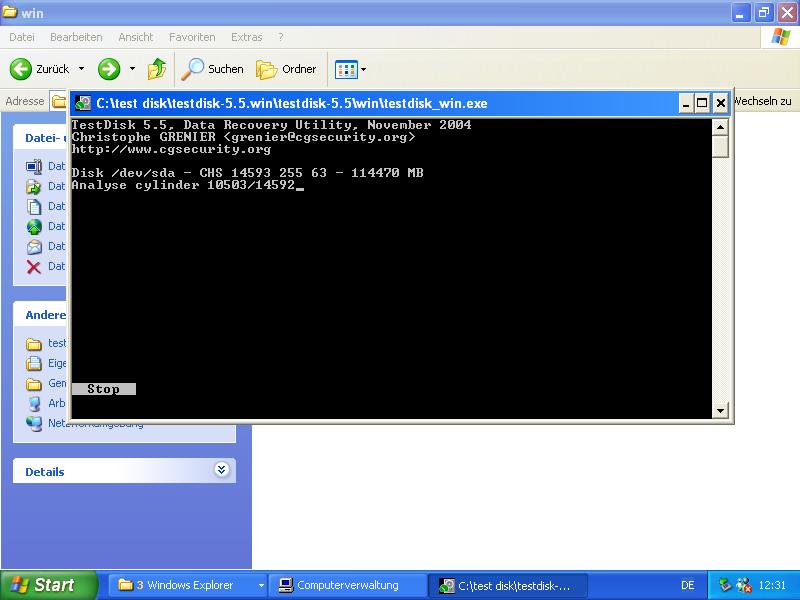Screen dimensions: 800x600
Task: Click the copy file icon in tasks
Action: coord(34,207)
